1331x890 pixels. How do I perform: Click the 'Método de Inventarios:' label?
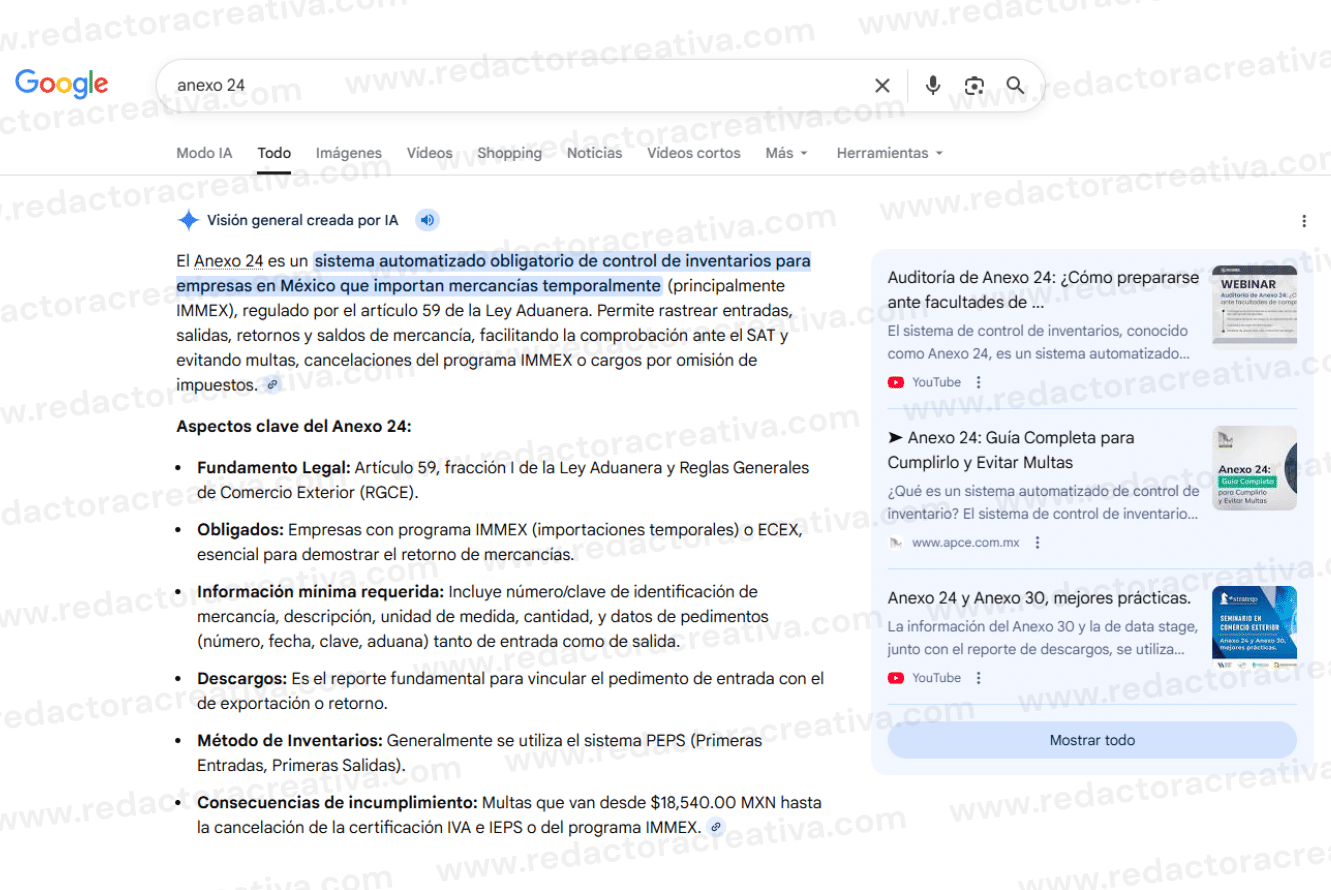(x=290, y=740)
